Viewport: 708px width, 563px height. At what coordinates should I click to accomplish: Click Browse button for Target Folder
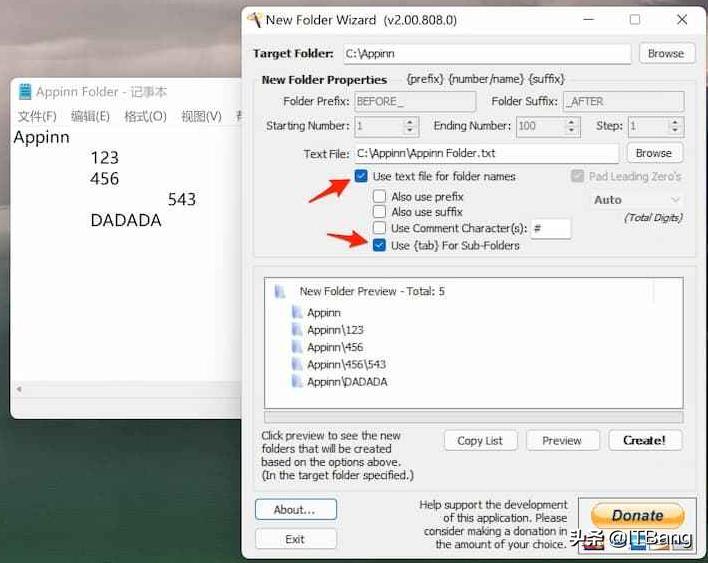pos(666,54)
